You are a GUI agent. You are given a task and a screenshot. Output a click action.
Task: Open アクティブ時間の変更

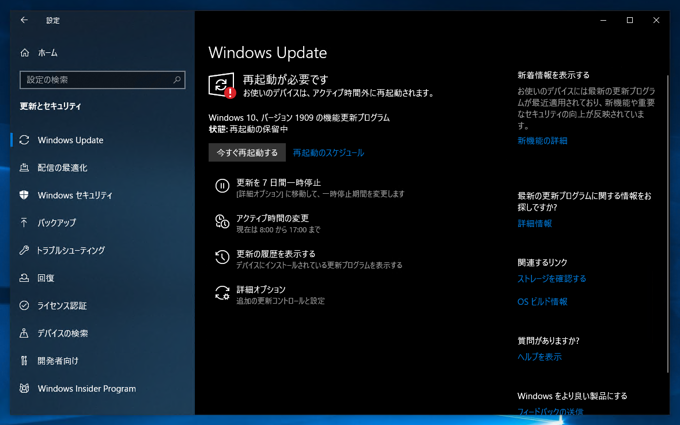point(272,218)
